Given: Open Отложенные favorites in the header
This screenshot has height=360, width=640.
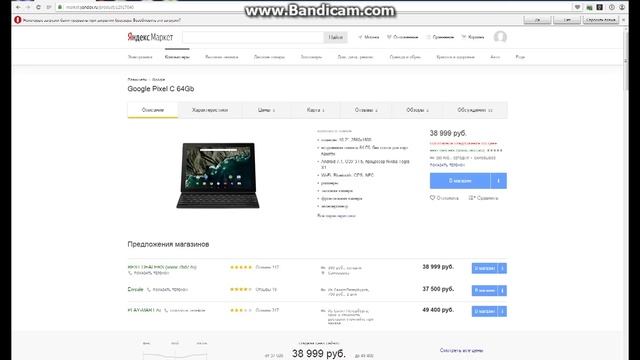Looking at the screenshot, I should [x=403, y=37].
